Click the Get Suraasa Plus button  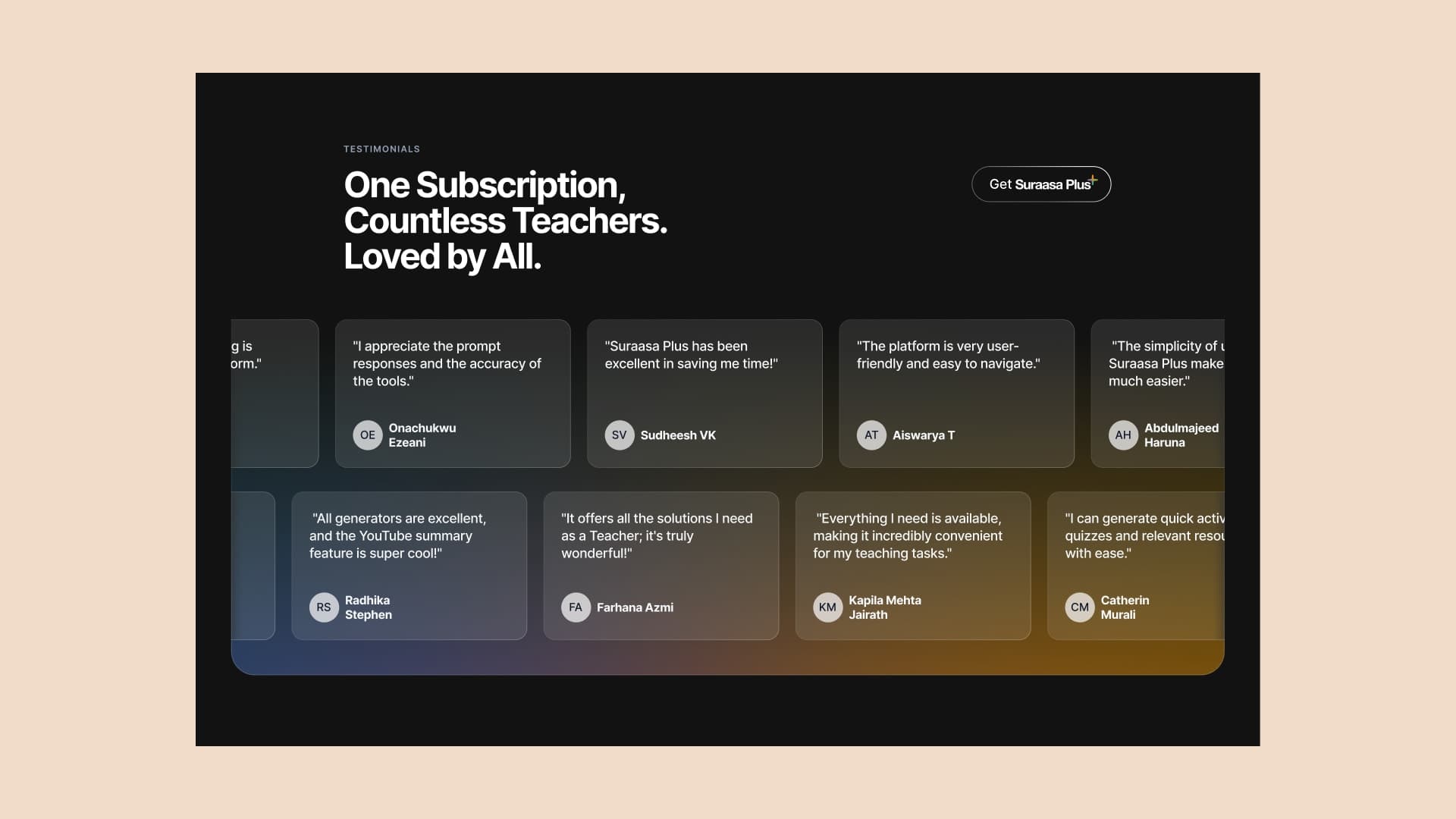pos(1041,184)
